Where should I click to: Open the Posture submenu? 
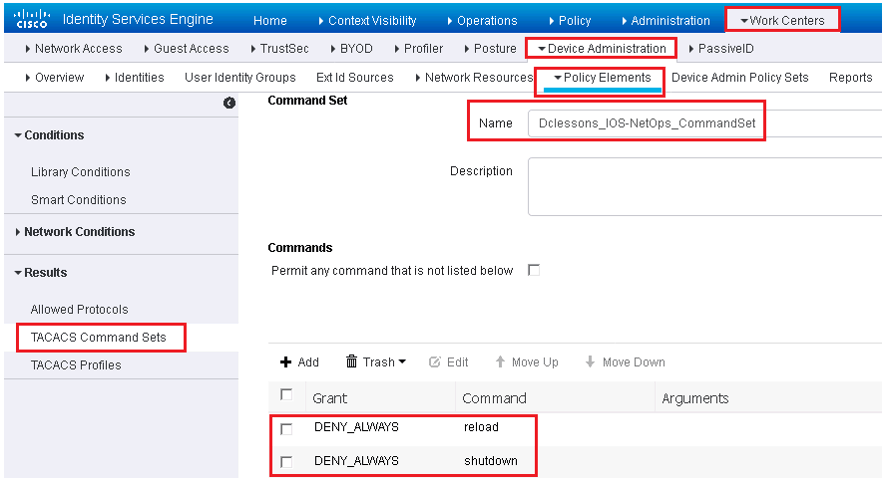tap(490, 49)
